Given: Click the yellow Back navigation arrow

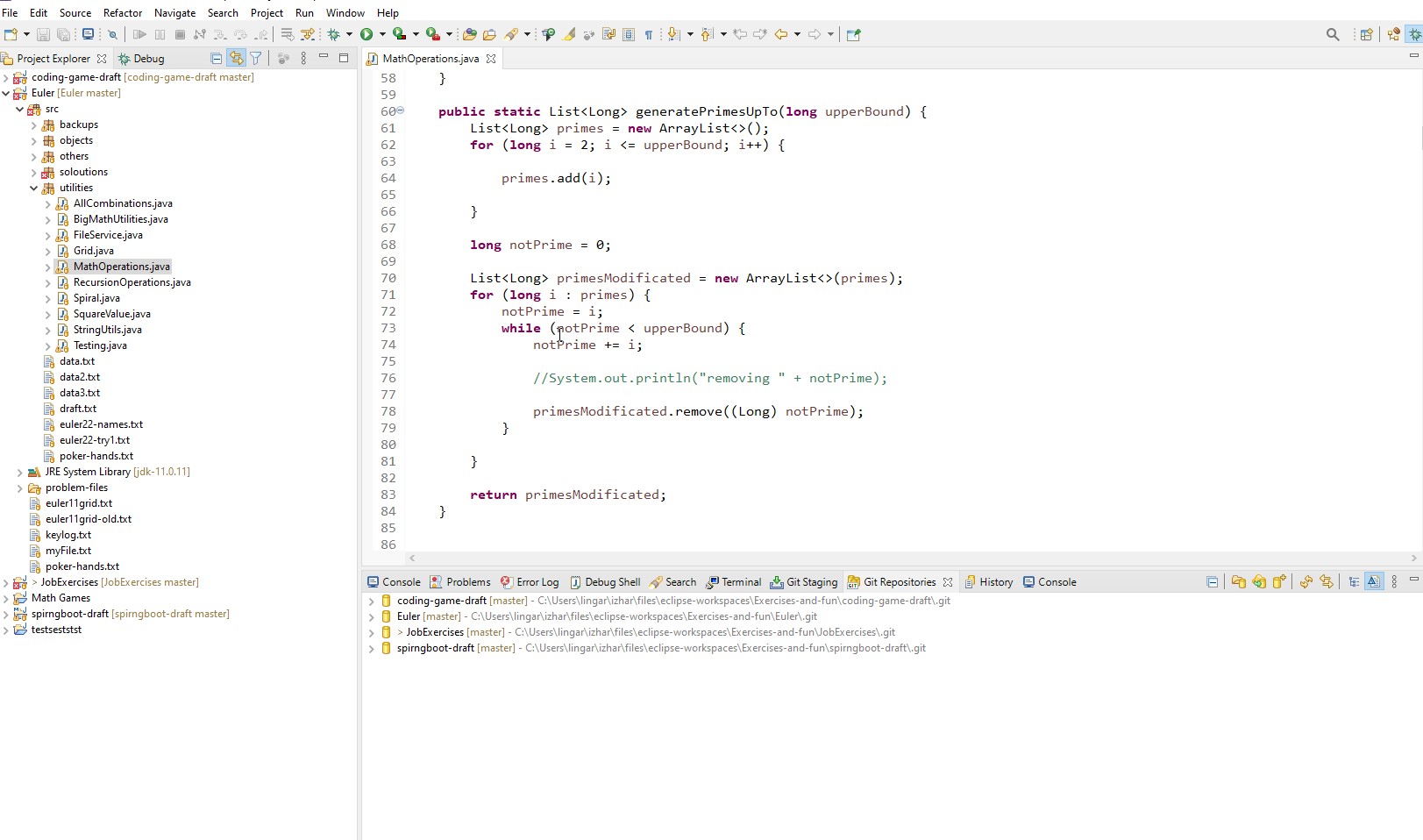Looking at the screenshot, I should pos(780,34).
